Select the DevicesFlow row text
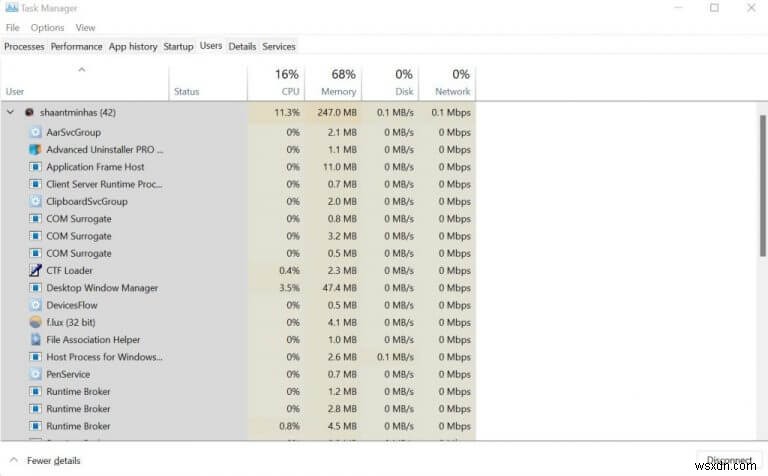768x476 pixels. (72, 305)
